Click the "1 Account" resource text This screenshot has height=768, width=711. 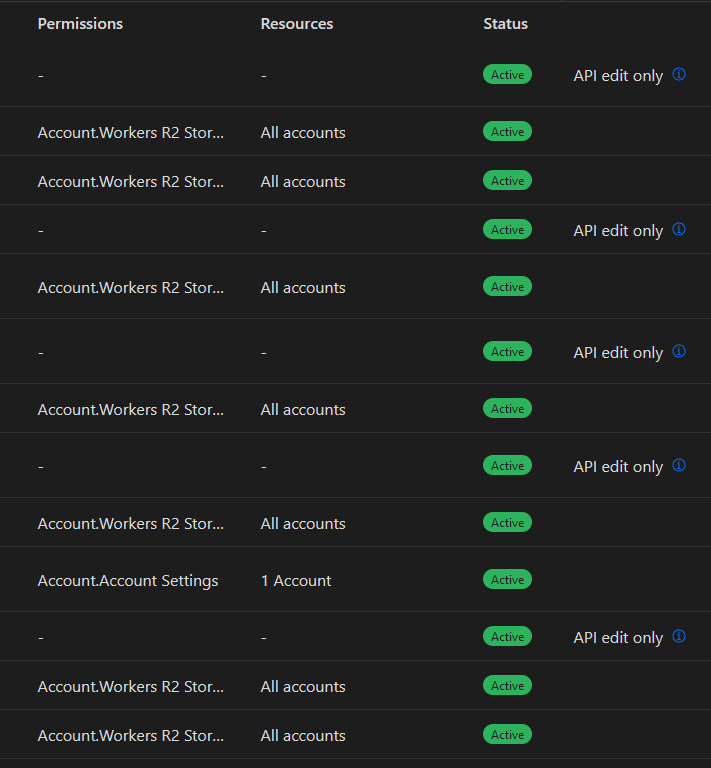point(296,580)
